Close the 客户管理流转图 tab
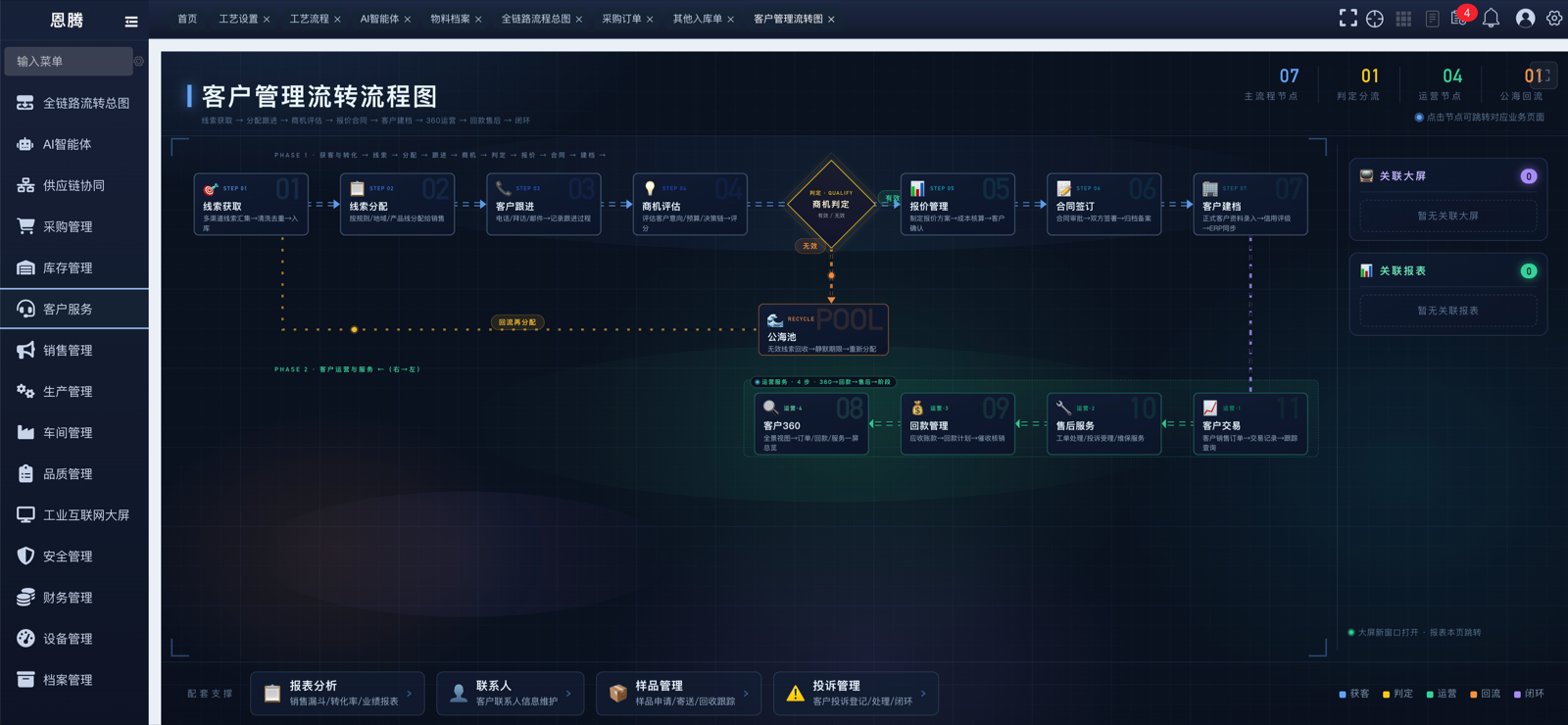1568x725 pixels. click(x=832, y=20)
